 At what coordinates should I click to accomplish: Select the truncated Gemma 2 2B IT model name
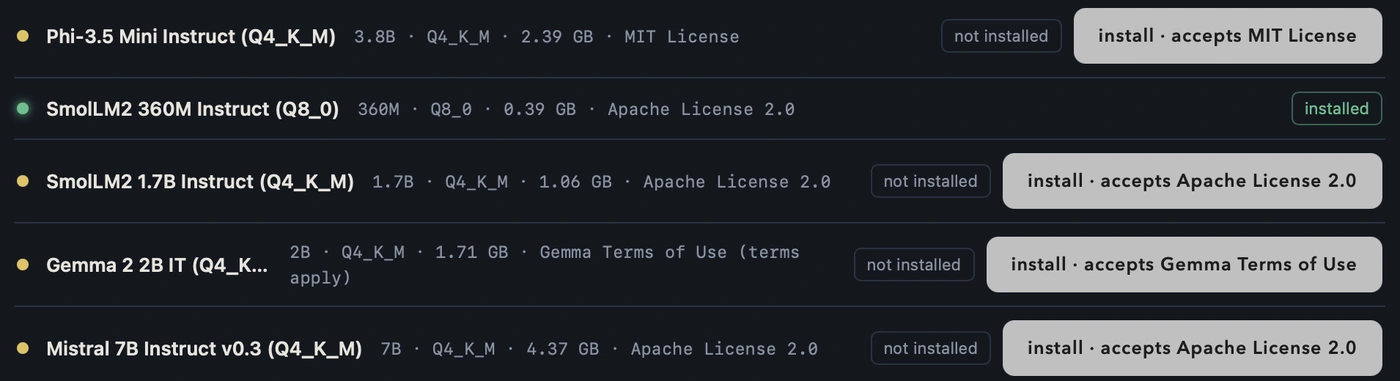click(157, 264)
